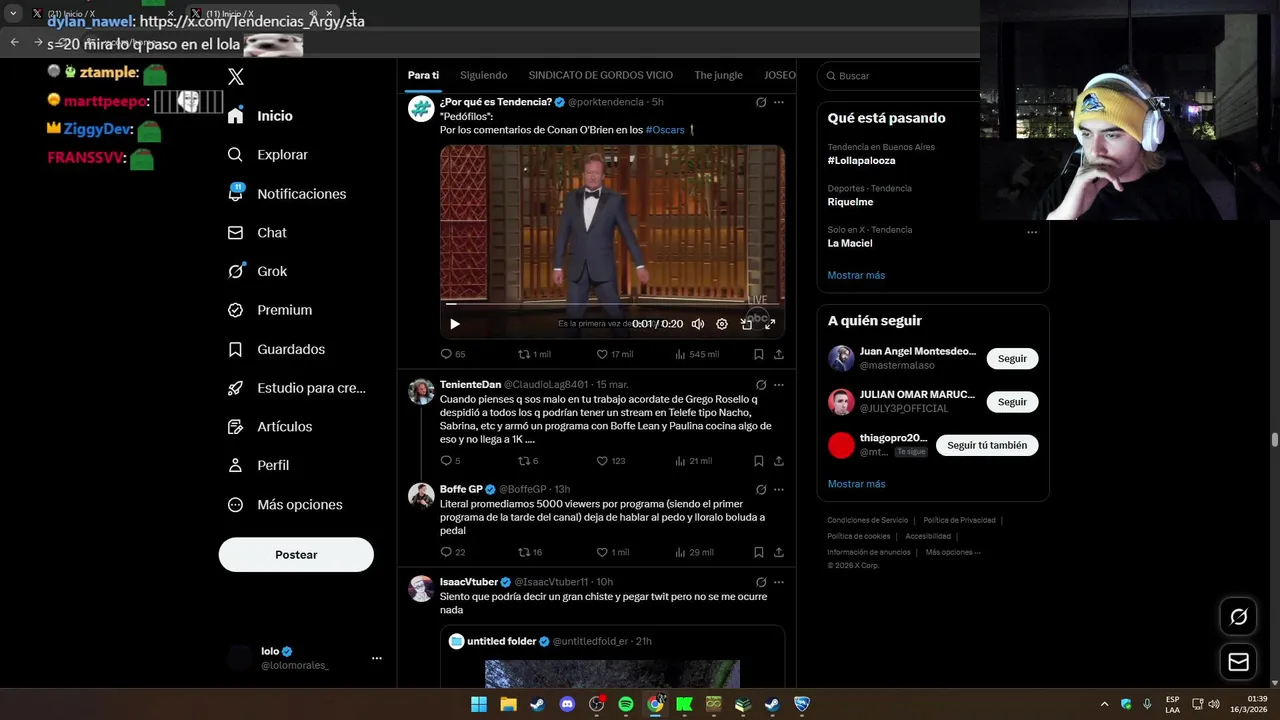Open Guardados bookmarks page
This screenshot has height=720, width=1280.
pyautogui.click(x=276, y=349)
